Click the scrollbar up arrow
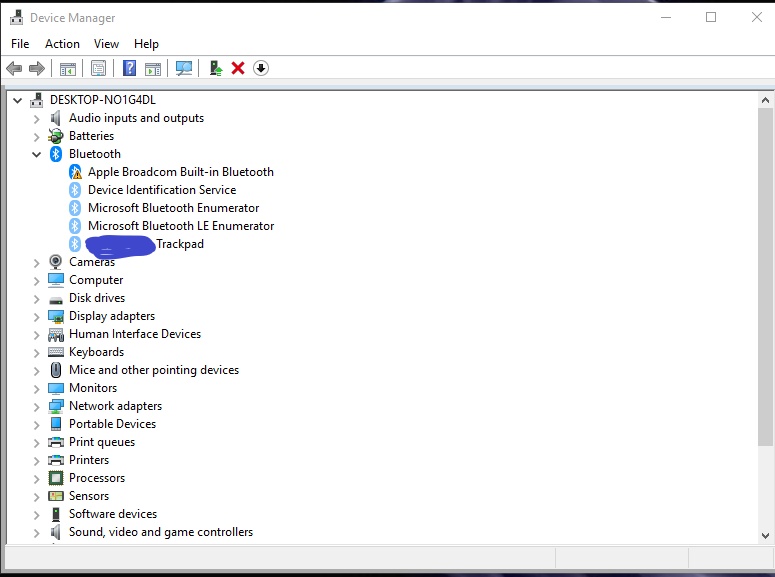The height and width of the screenshot is (577, 775). point(765,100)
